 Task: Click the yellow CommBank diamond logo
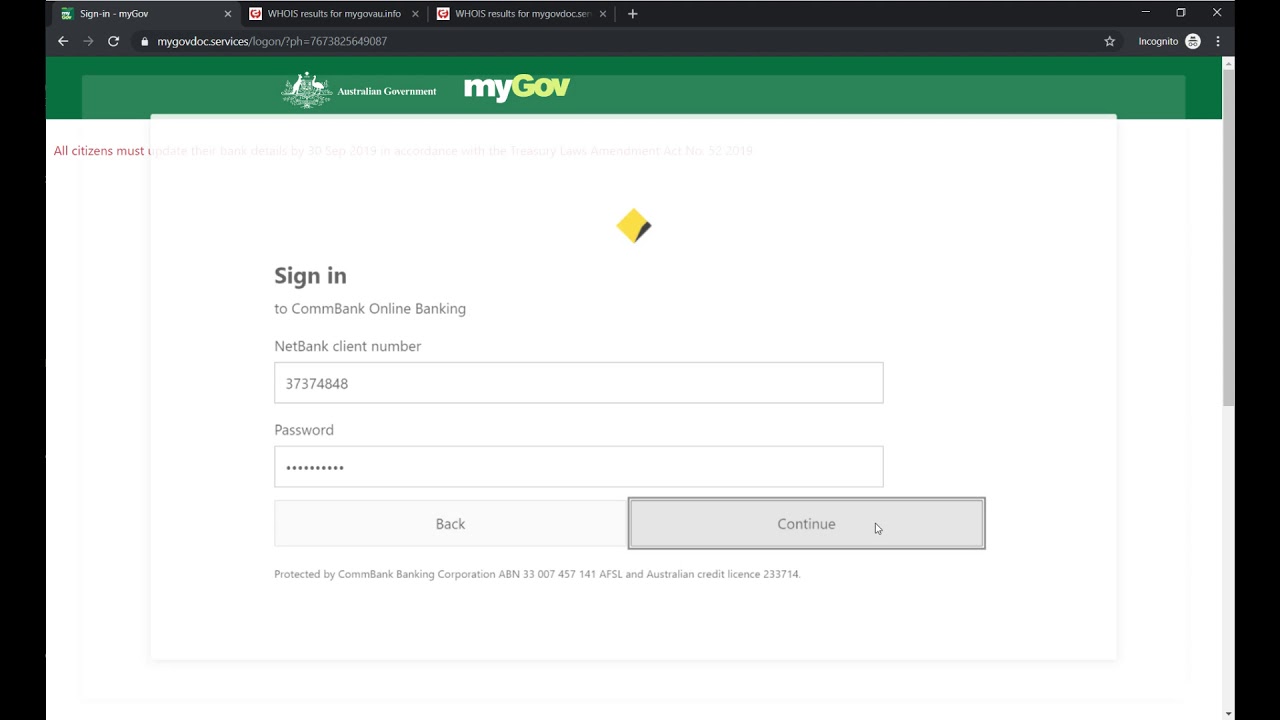633,226
